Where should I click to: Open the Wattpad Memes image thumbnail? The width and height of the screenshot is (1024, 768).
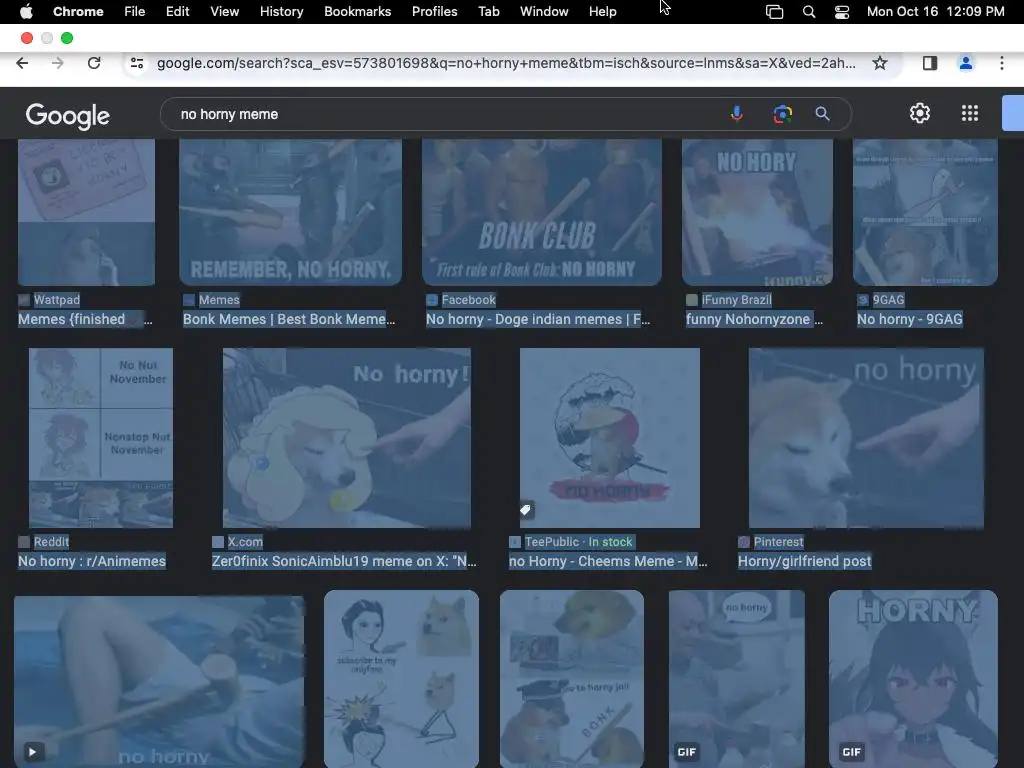pos(87,212)
